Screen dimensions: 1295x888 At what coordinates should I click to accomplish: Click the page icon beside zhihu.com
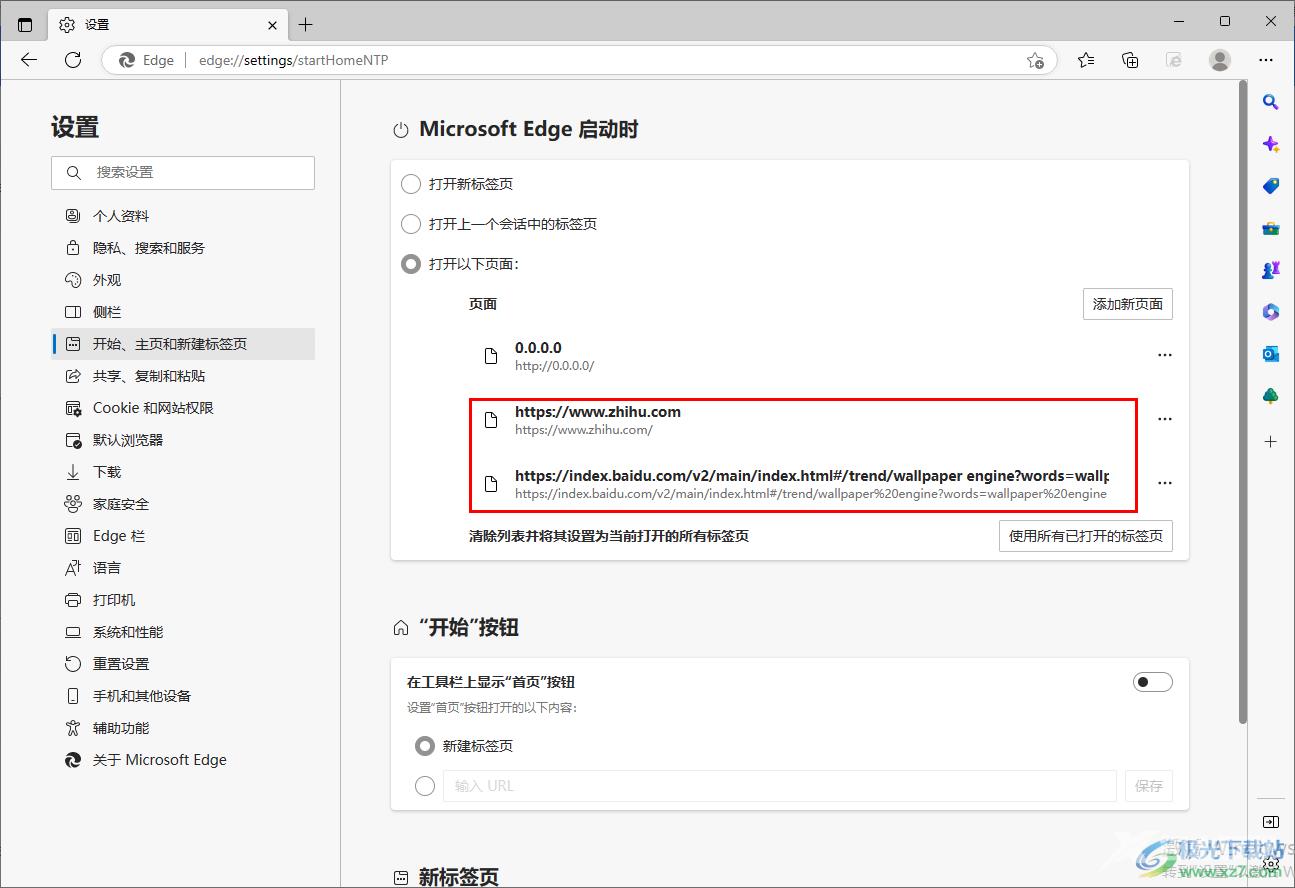click(x=491, y=420)
